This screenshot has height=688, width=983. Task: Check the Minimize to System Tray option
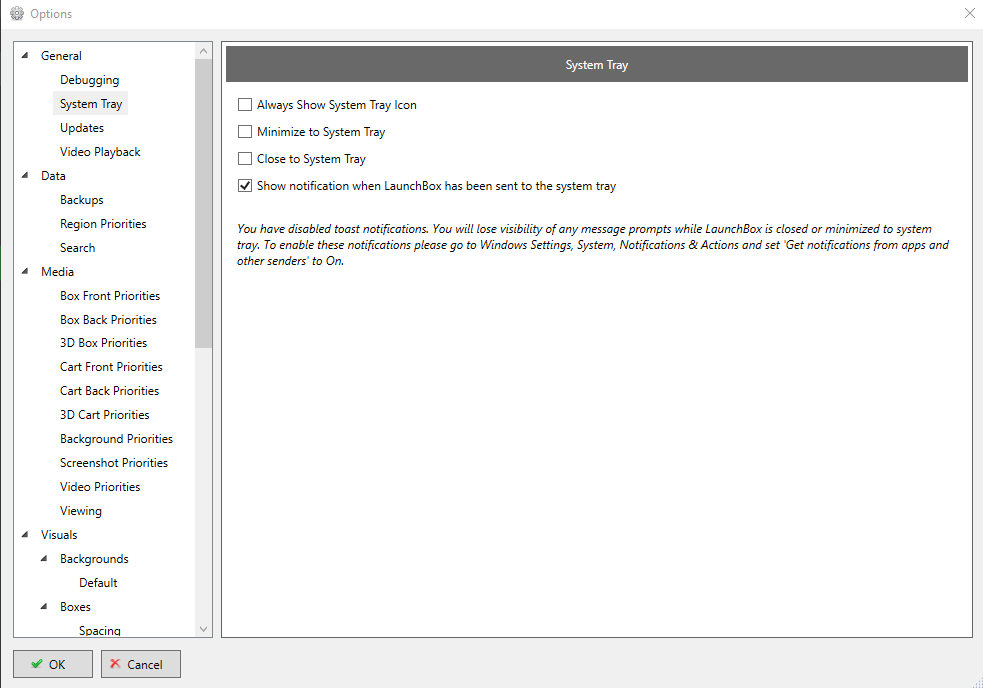(x=245, y=132)
